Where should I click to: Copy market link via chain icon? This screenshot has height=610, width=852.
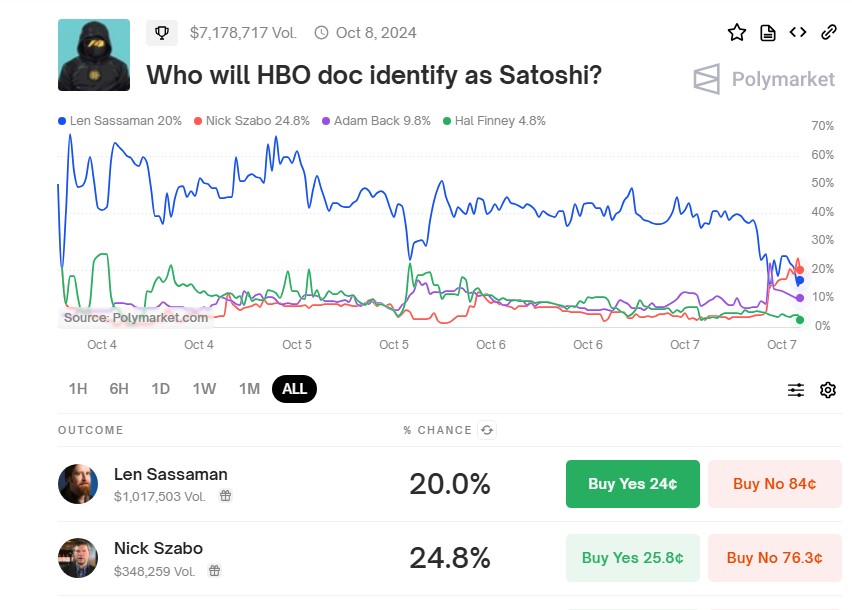tap(828, 32)
